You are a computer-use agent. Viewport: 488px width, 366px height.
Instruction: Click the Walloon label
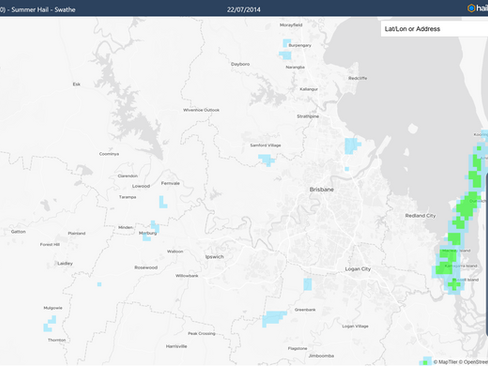(175, 251)
